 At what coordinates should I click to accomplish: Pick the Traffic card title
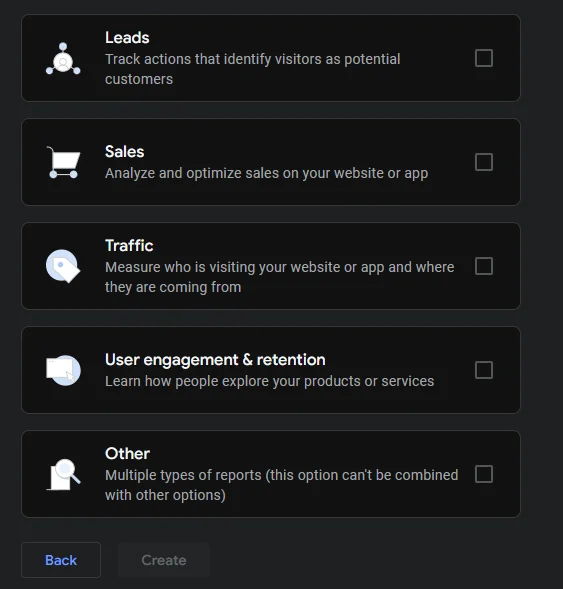click(129, 246)
